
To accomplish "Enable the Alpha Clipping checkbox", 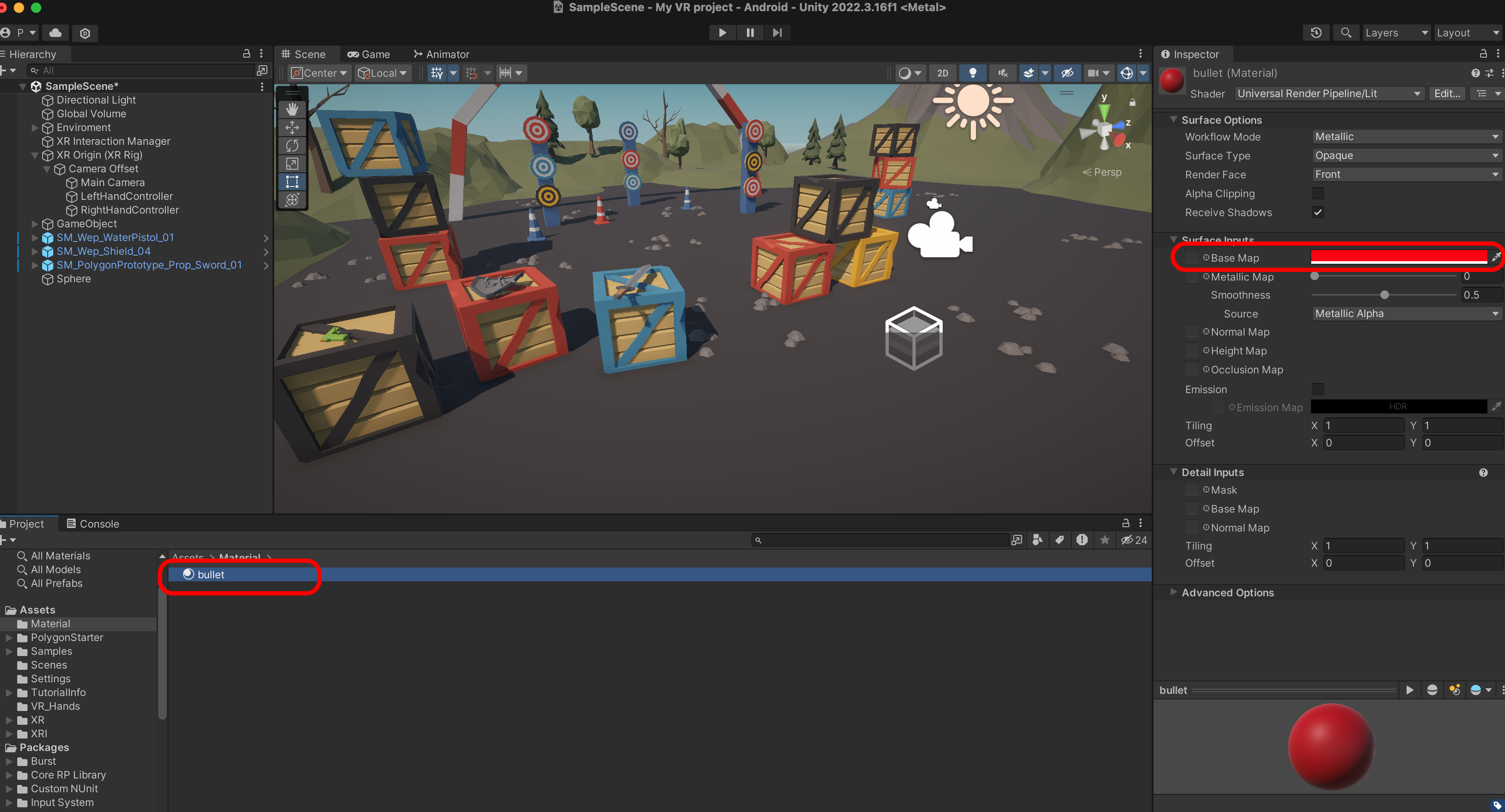I will [x=1318, y=193].
